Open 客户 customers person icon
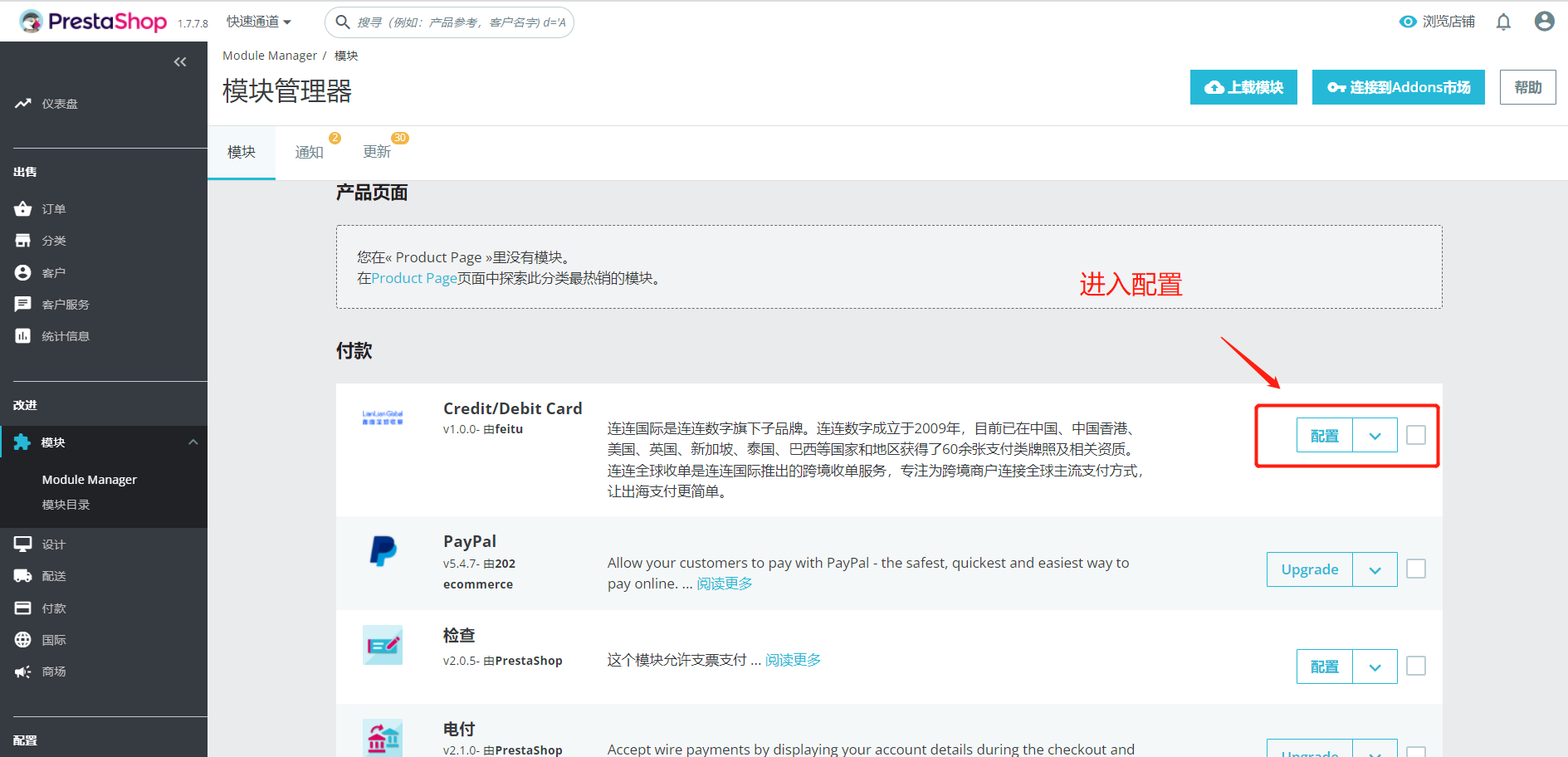This screenshot has width=1568, height=757. [22, 272]
